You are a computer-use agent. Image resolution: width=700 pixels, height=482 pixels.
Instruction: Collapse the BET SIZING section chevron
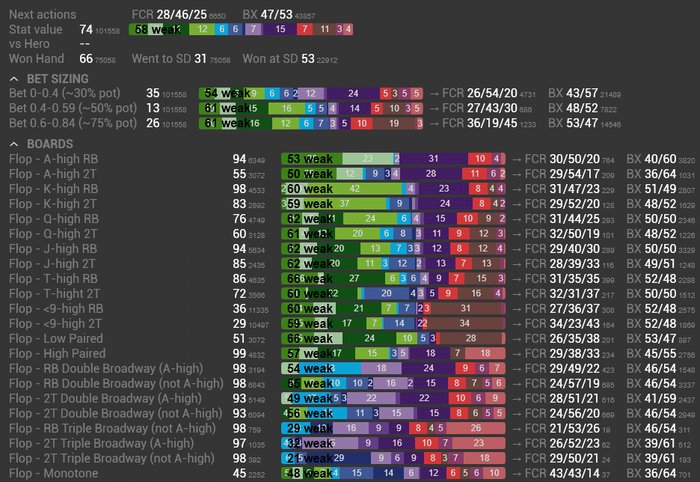click(x=13, y=78)
